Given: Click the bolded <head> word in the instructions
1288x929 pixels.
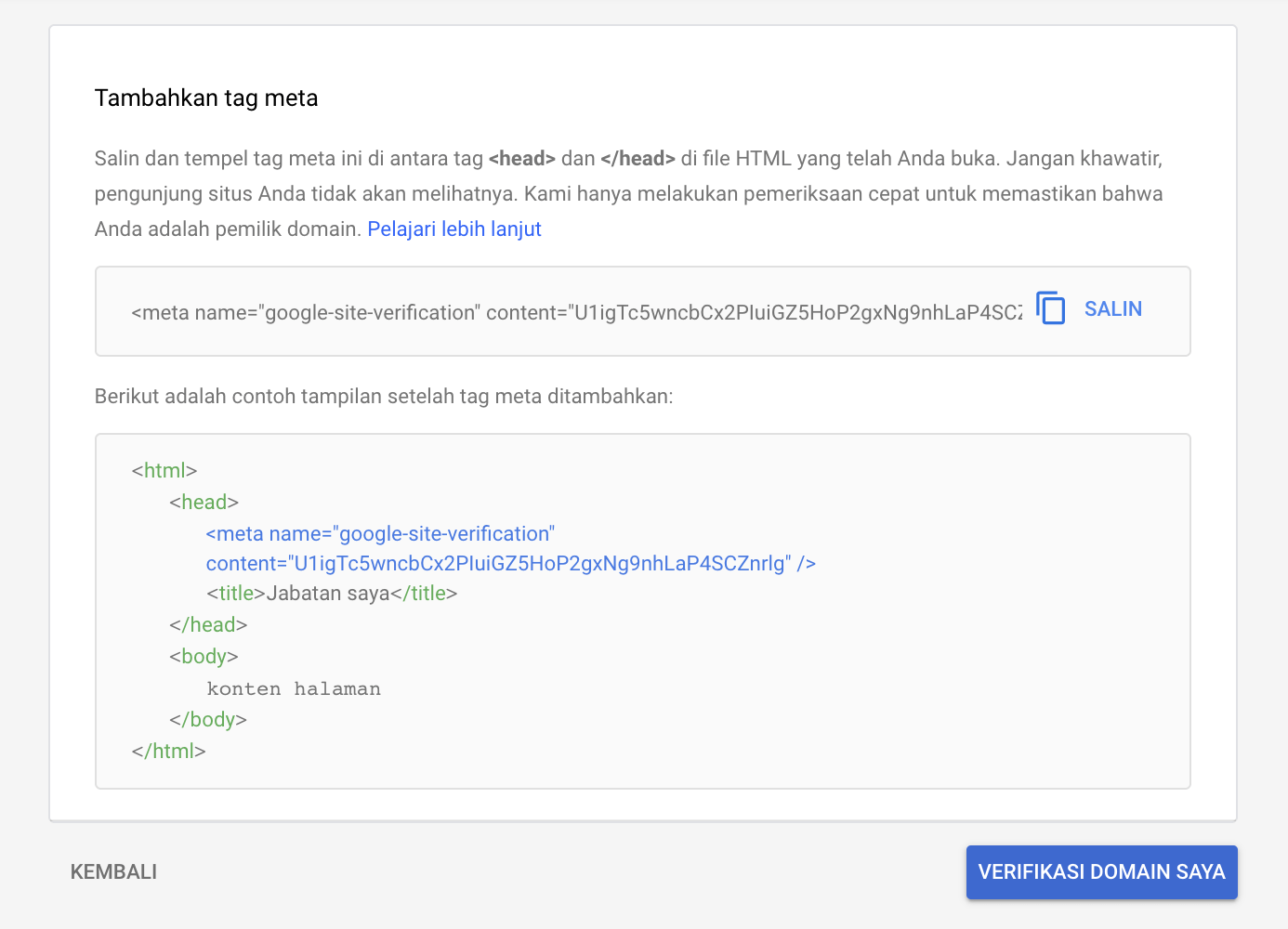Looking at the screenshot, I should tap(523, 158).
